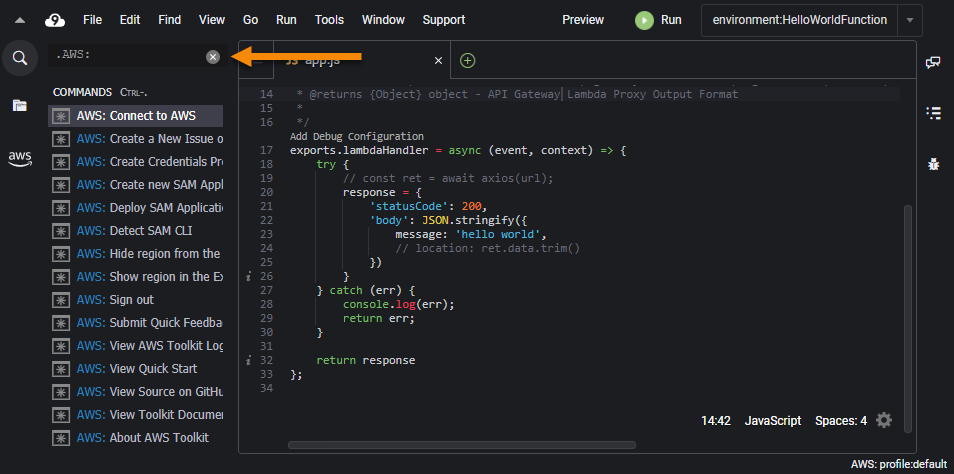
Task: Open the search magnifier panel
Action: [20, 58]
